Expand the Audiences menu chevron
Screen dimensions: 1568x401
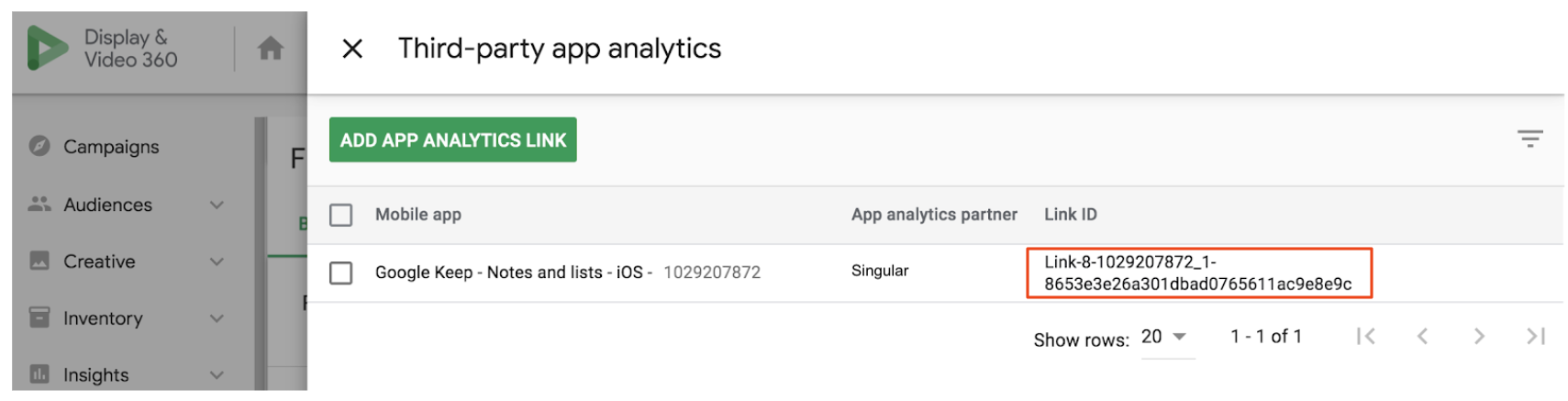coord(217,205)
